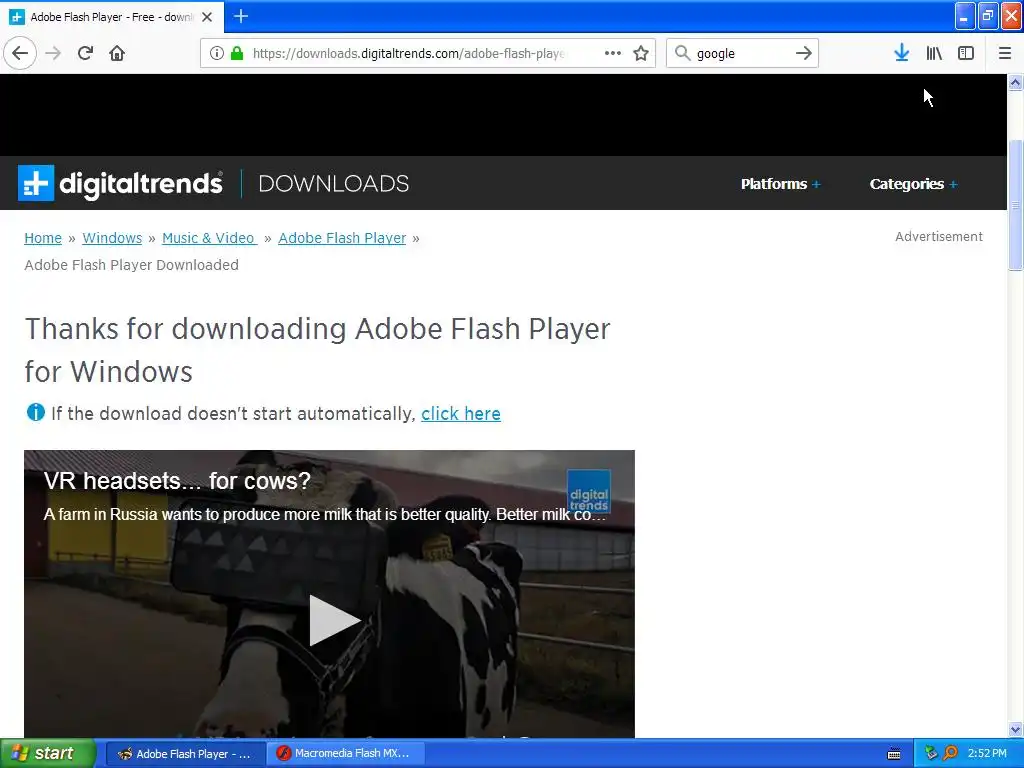Open the Library bookmarks and history icon

click(x=934, y=53)
